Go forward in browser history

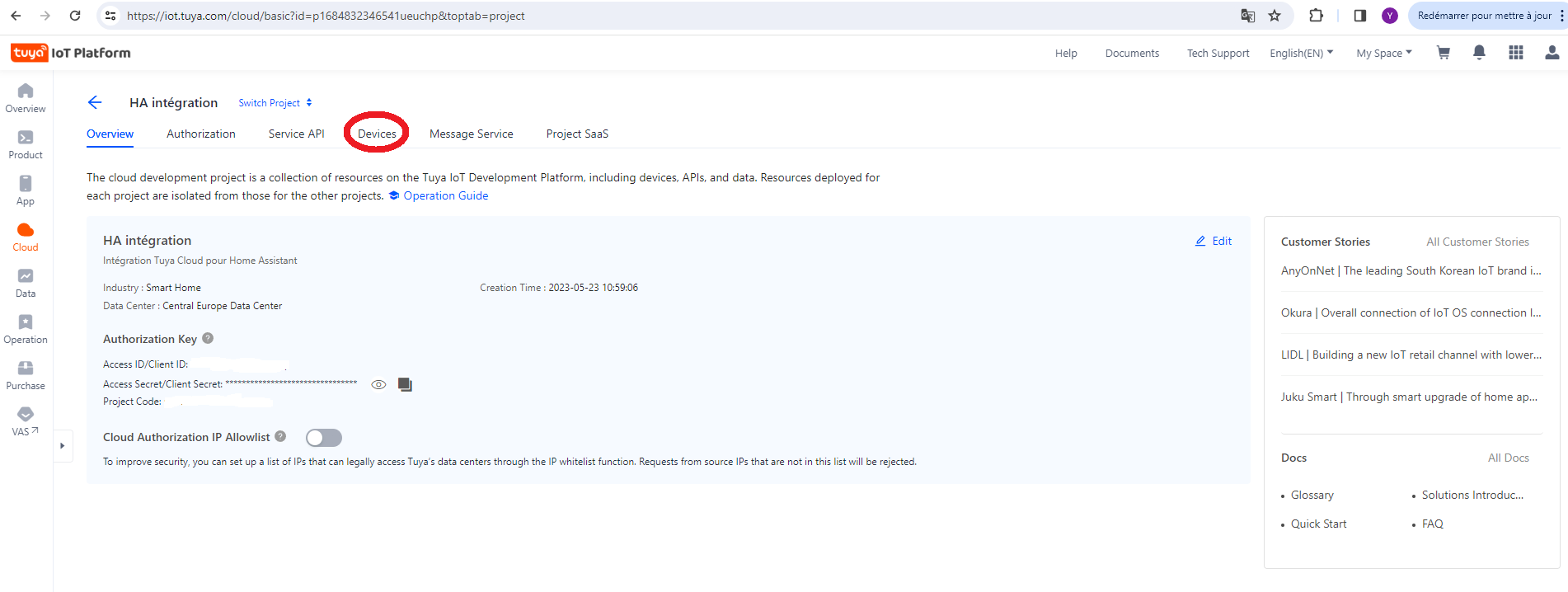pos(45,16)
